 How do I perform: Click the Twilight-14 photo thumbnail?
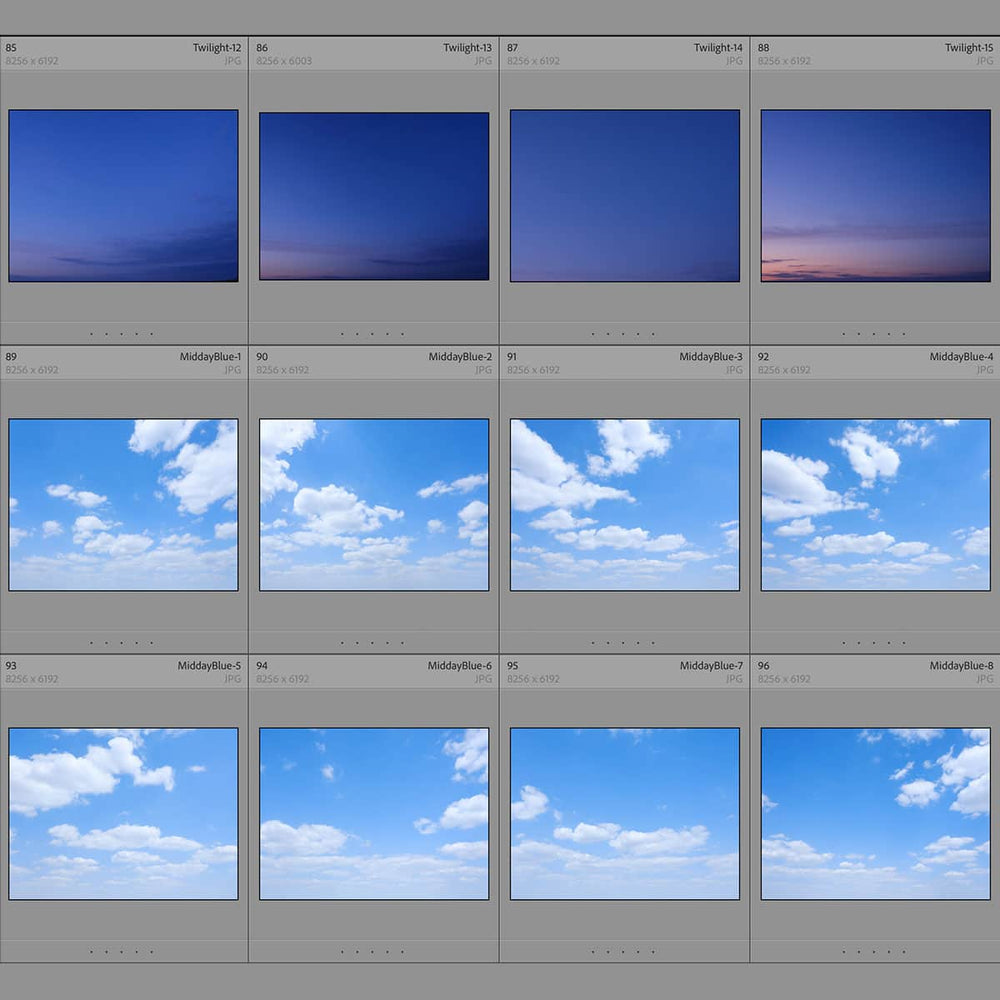click(x=625, y=195)
